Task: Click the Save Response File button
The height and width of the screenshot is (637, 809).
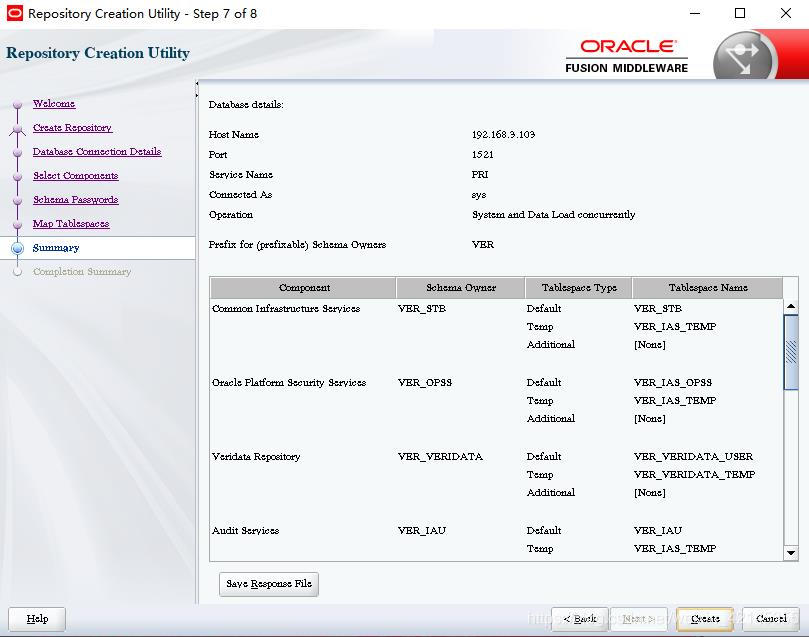Action: click(269, 584)
